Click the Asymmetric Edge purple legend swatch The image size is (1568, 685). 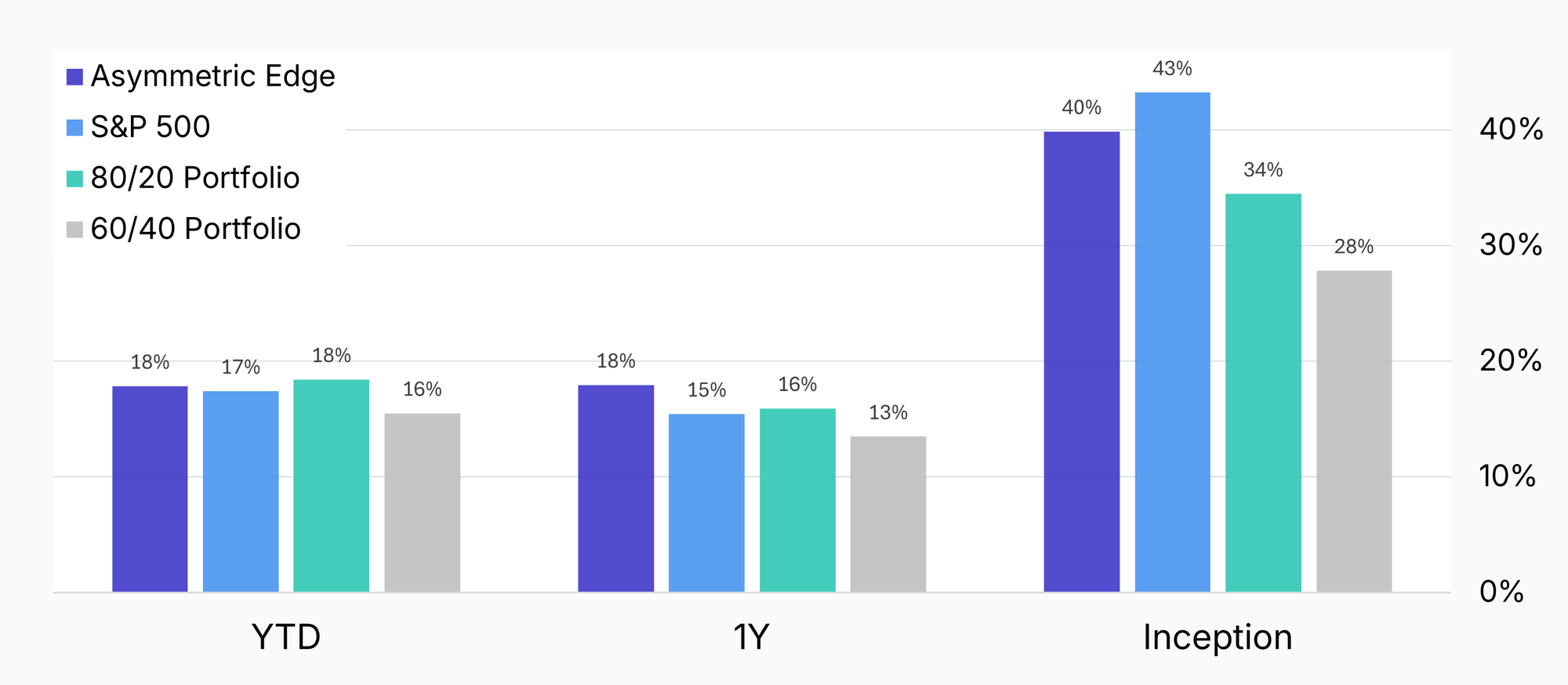click(74, 77)
